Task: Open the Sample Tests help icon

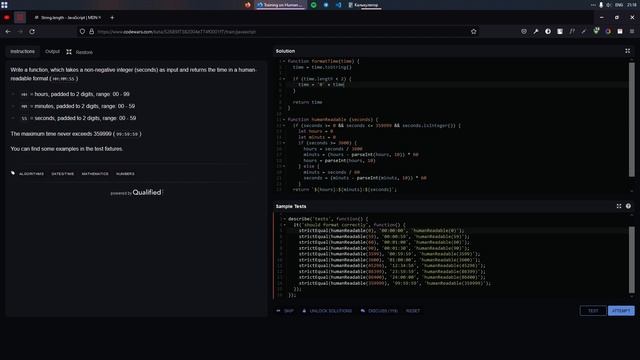Action: [x=628, y=206]
